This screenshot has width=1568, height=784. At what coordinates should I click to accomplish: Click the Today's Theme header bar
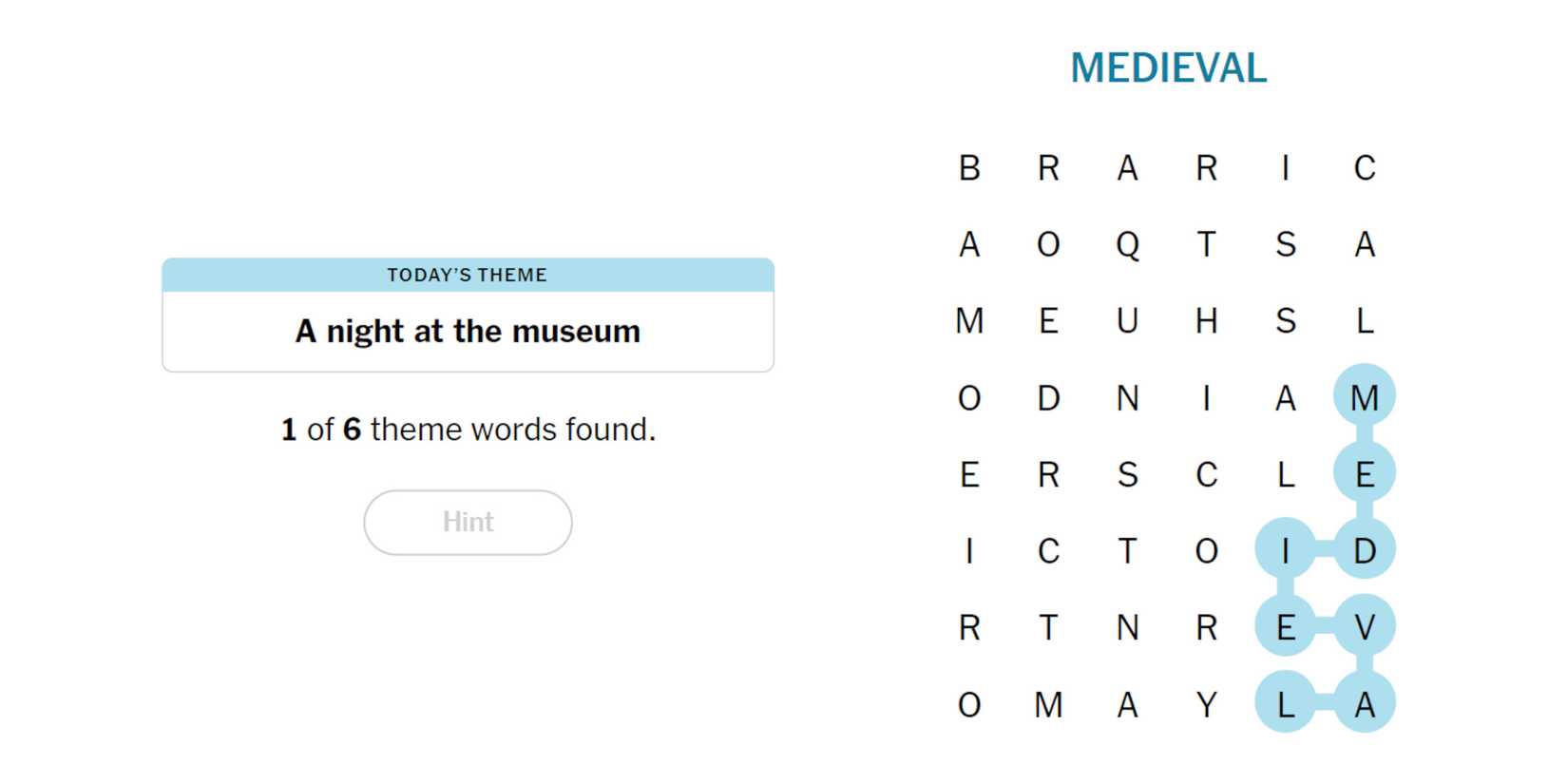(468, 275)
